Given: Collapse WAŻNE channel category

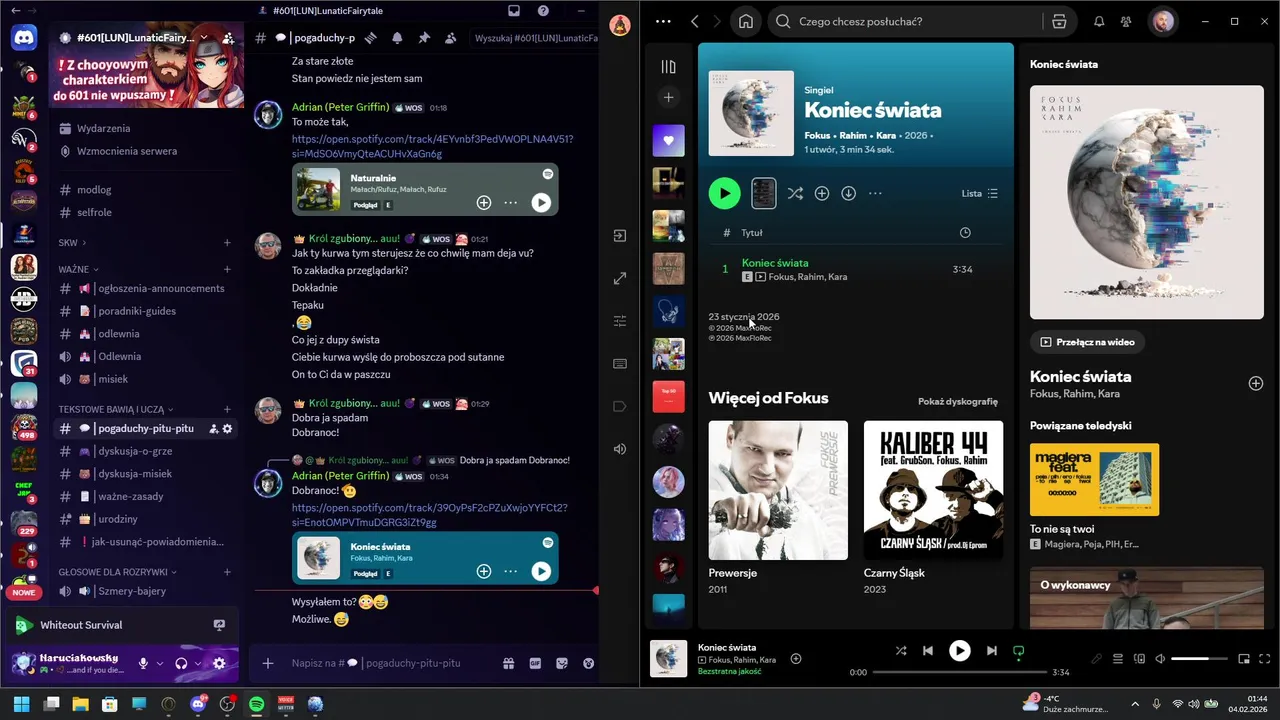Looking at the screenshot, I should pos(79,269).
